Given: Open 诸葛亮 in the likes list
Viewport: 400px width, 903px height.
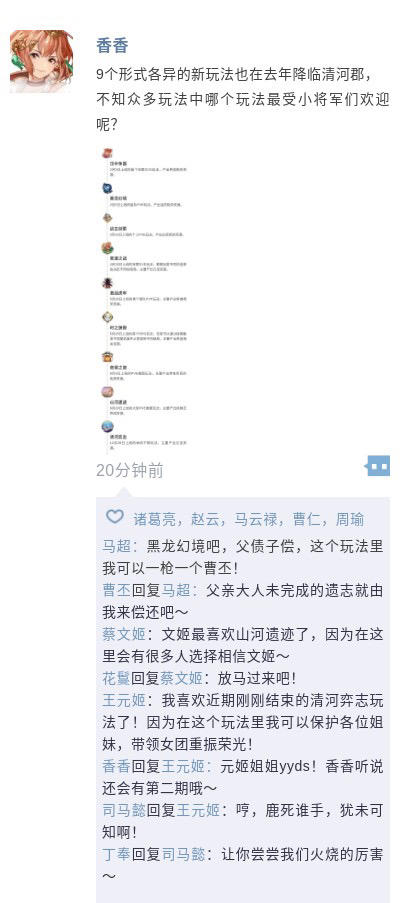Looking at the screenshot, I should tap(154, 519).
